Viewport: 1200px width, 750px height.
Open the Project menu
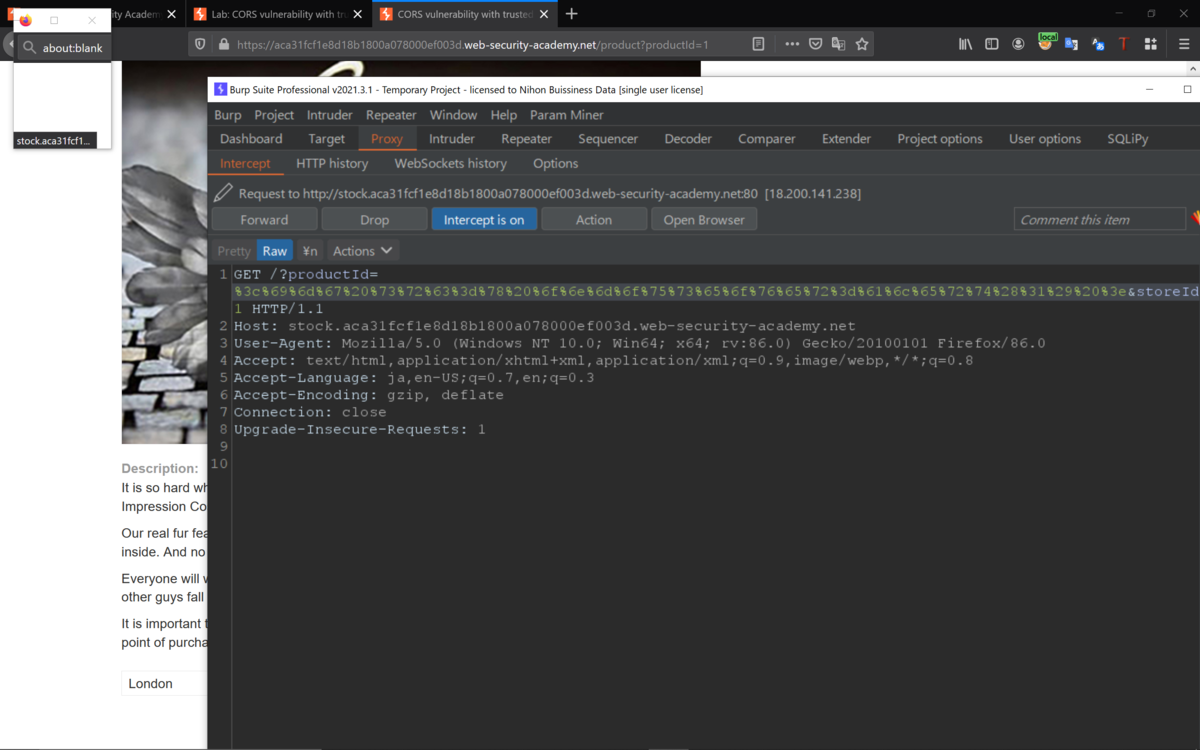tap(274, 115)
